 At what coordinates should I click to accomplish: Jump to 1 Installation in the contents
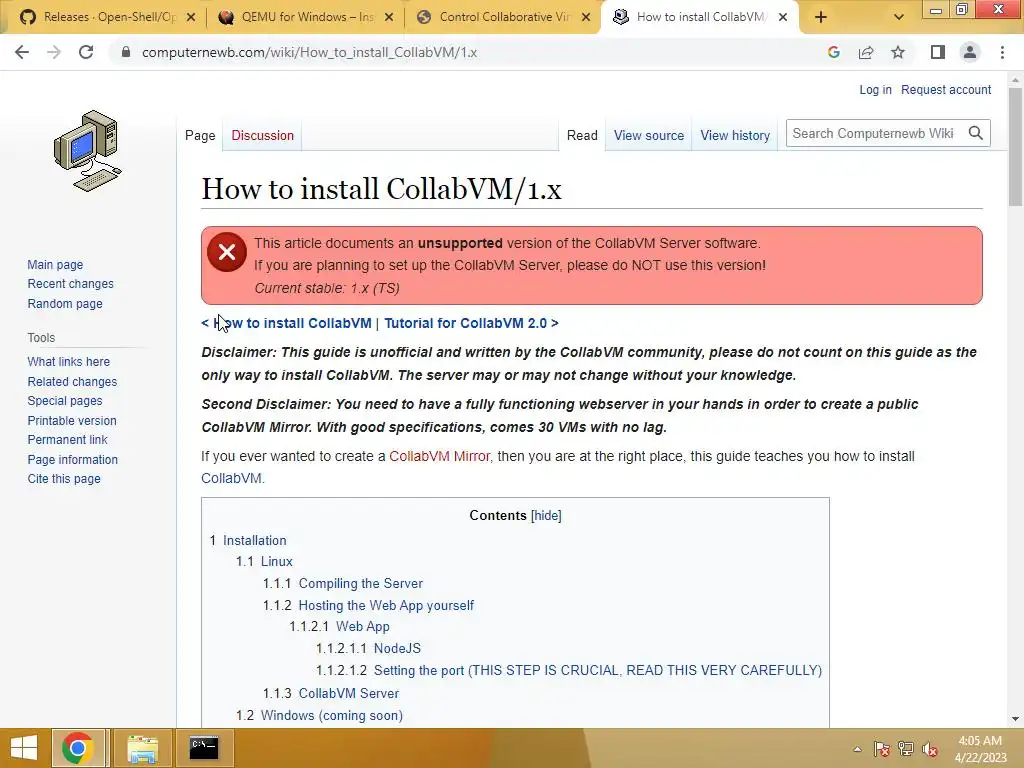255,540
